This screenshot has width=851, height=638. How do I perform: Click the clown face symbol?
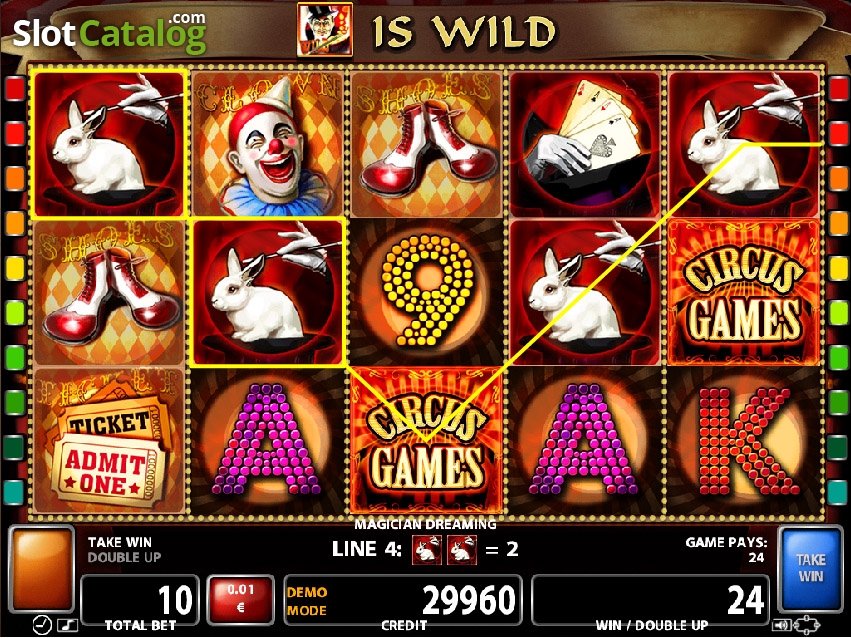coord(268,144)
